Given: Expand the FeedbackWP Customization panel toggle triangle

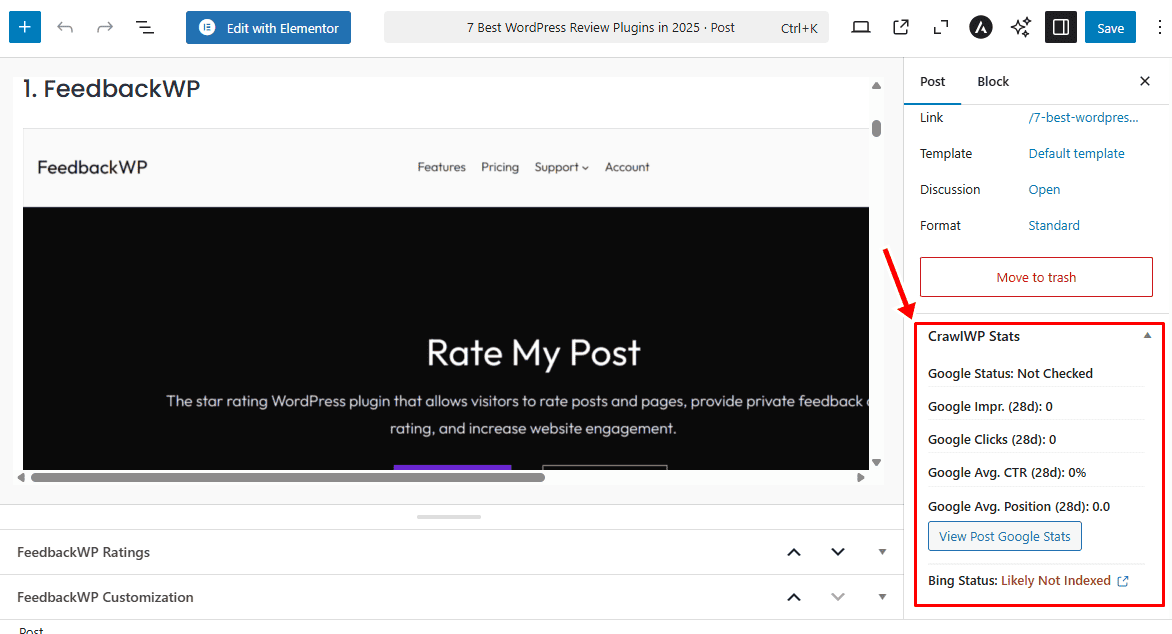Looking at the screenshot, I should [882, 597].
